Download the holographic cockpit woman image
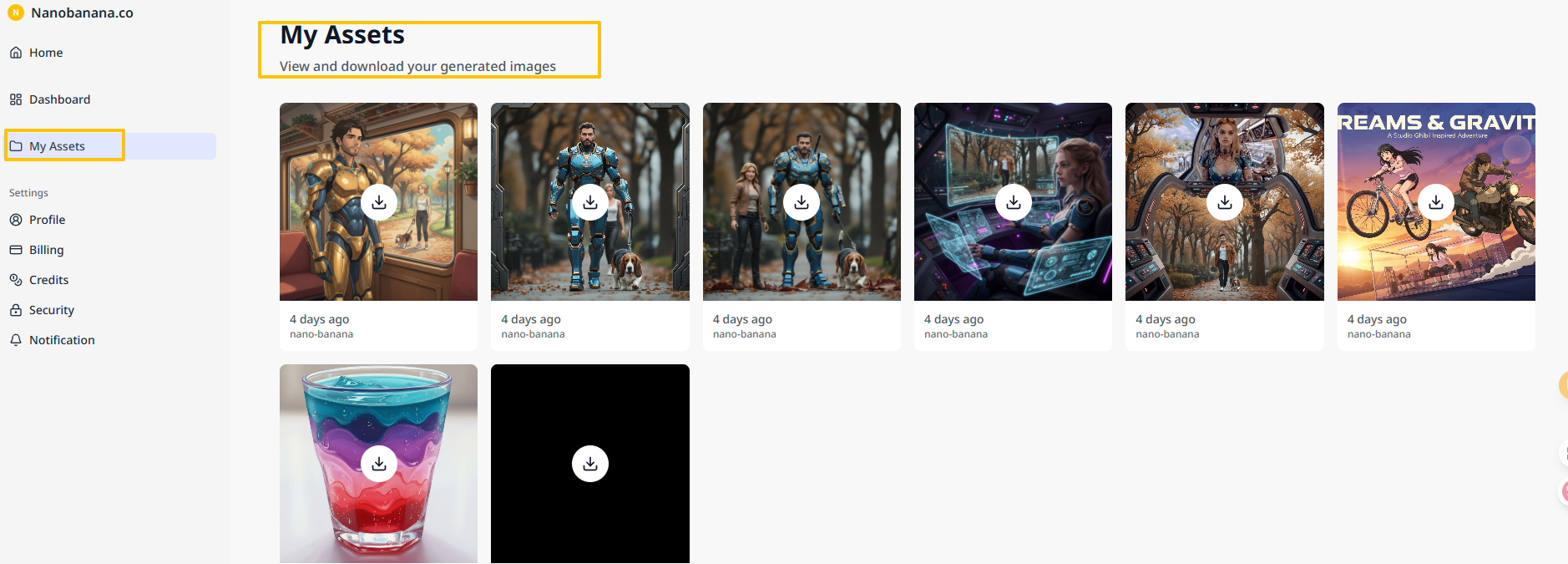The width and height of the screenshot is (1568, 564). [x=1013, y=202]
